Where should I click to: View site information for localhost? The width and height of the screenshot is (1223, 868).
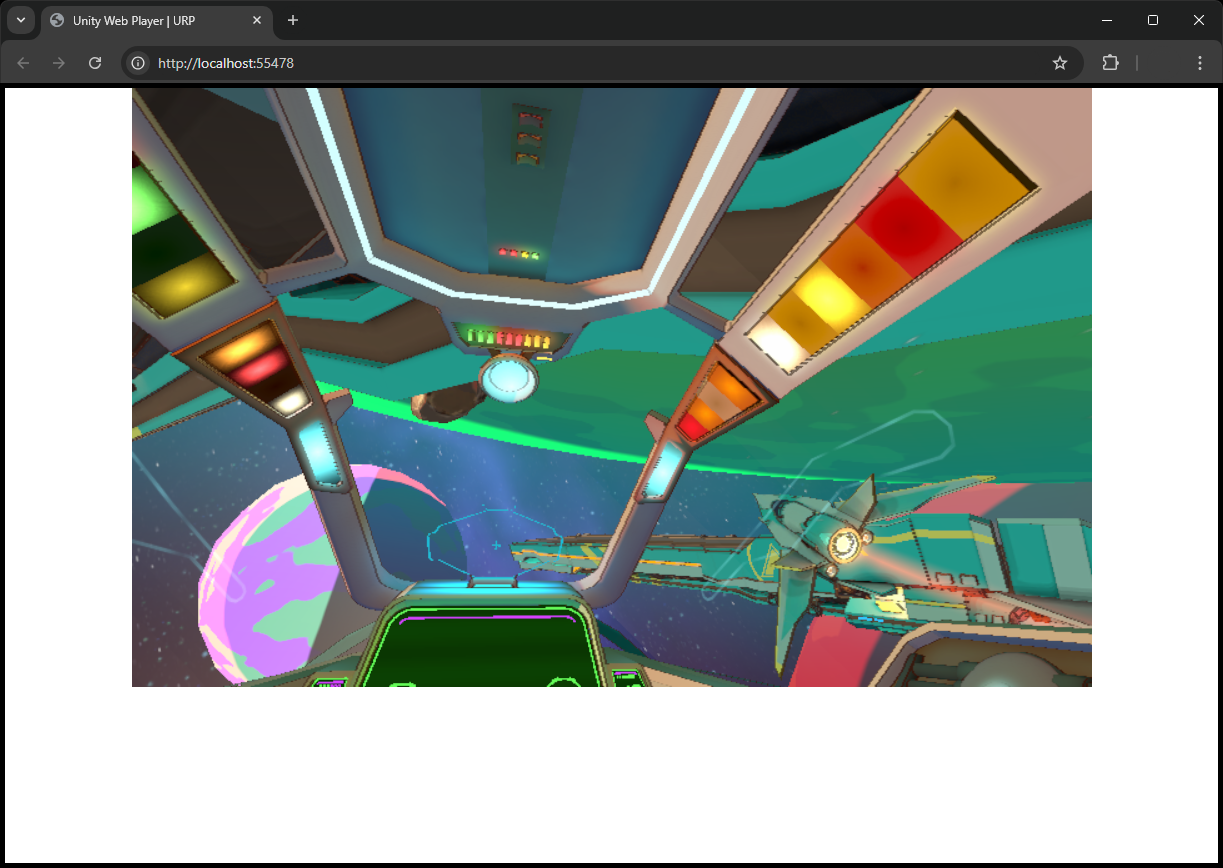(x=139, y=63)
